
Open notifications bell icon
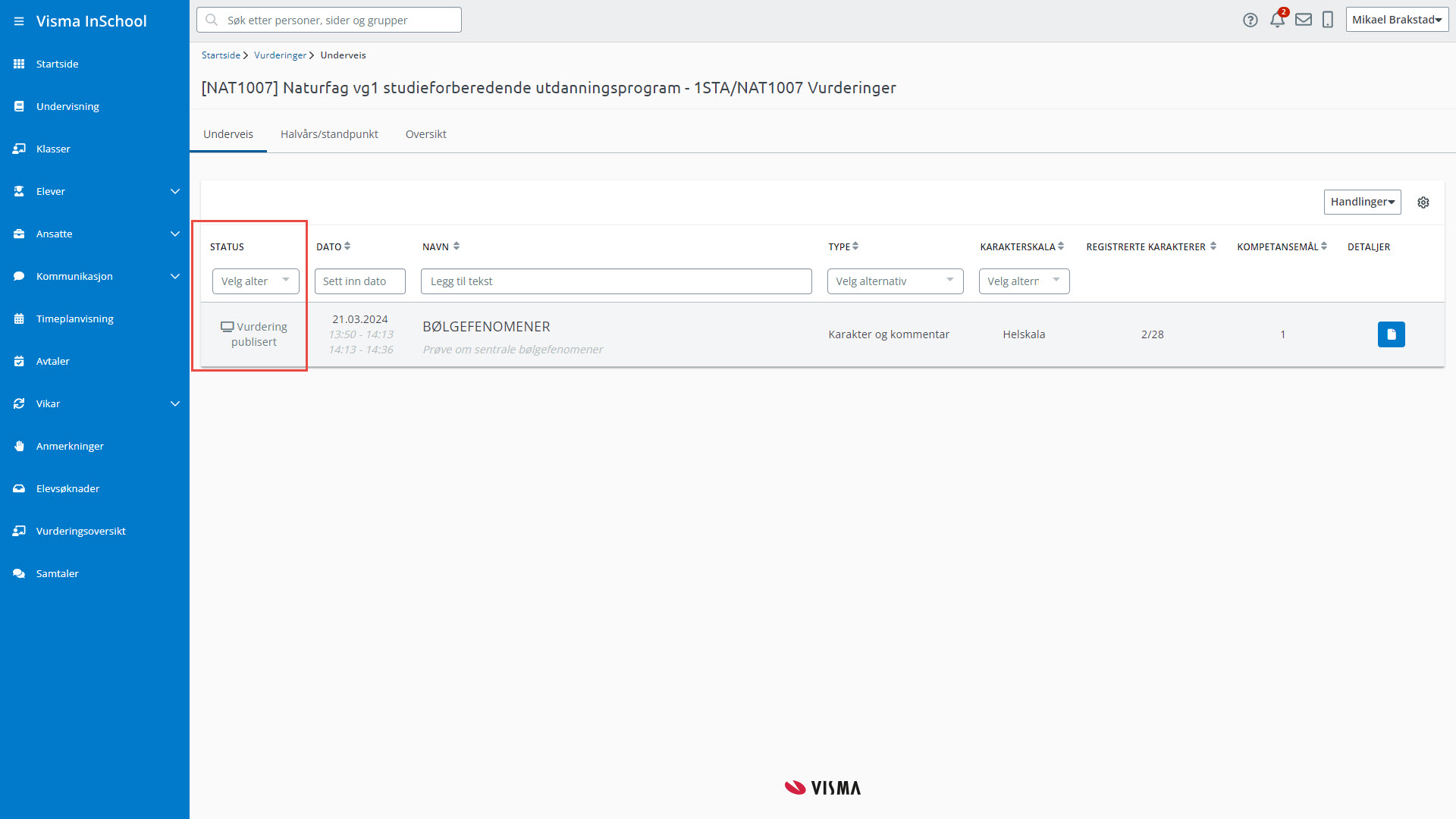[1278, 20]
